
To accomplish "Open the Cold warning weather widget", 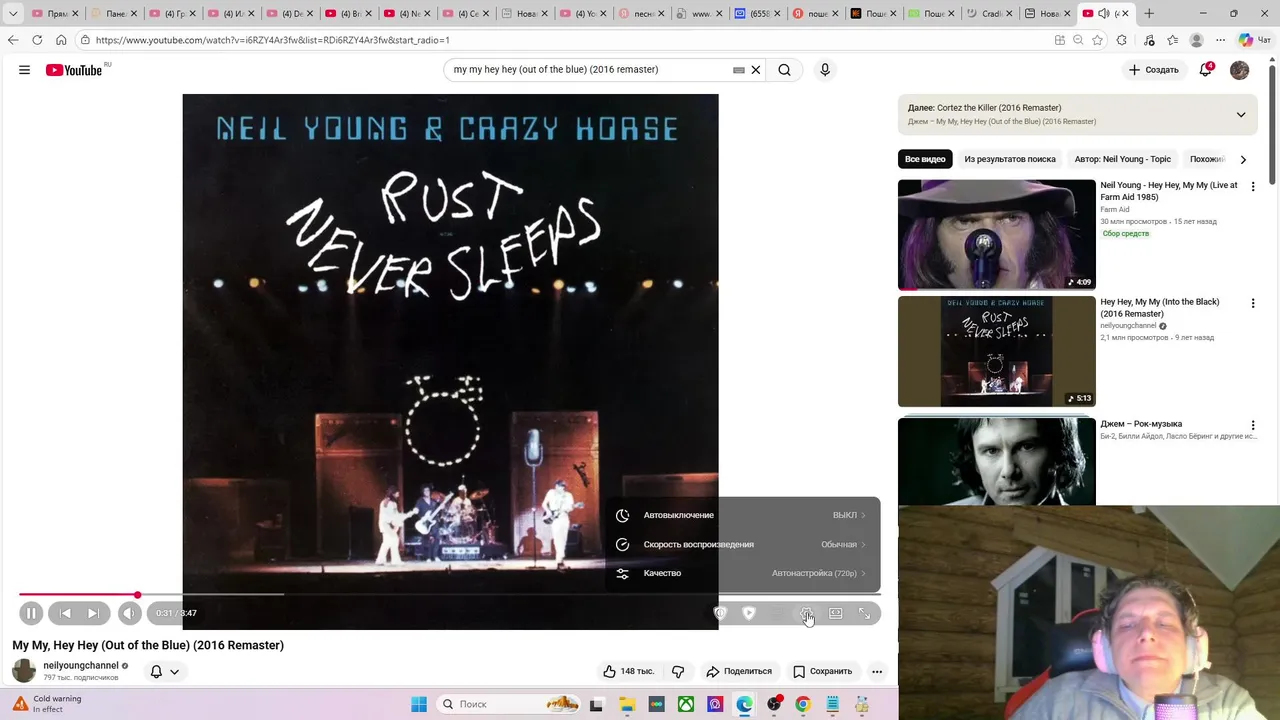I will (x=48, y=704).
